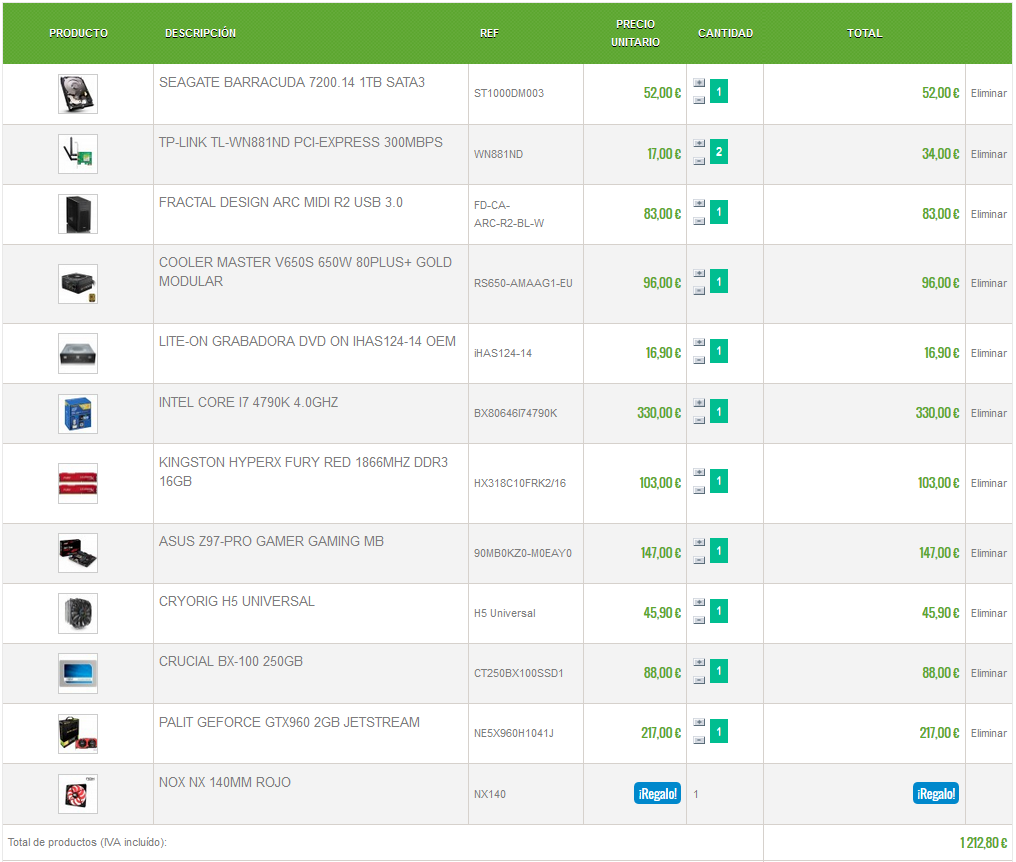
Task: Increase quantity of TP-Link TL-WN881ND
Action: coord(699,143)
